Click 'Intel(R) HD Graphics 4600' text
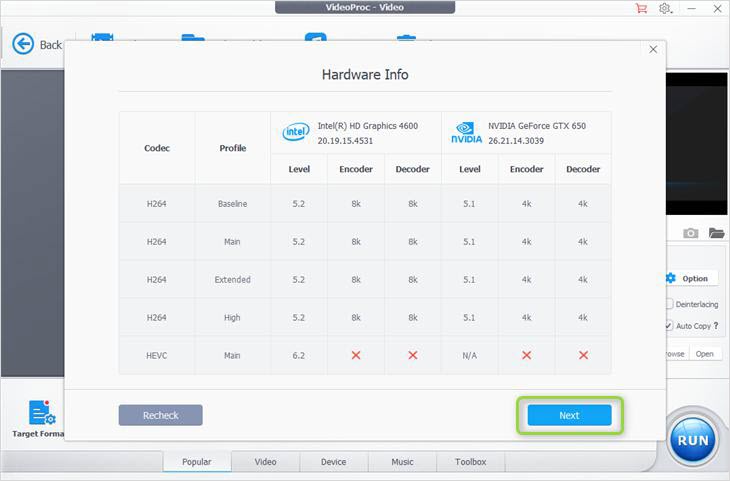 pyautogui.click(x=368, y=126)
